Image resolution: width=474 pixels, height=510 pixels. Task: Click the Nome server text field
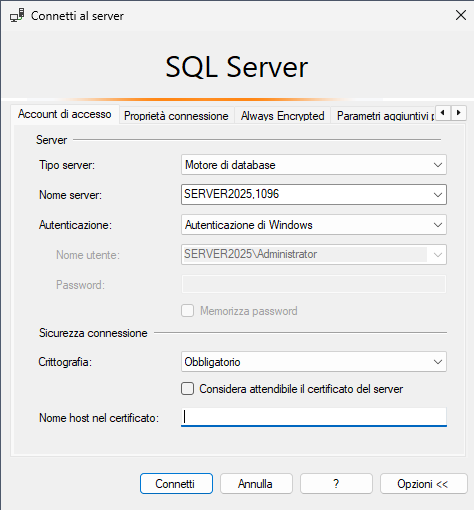click(305, 194)
